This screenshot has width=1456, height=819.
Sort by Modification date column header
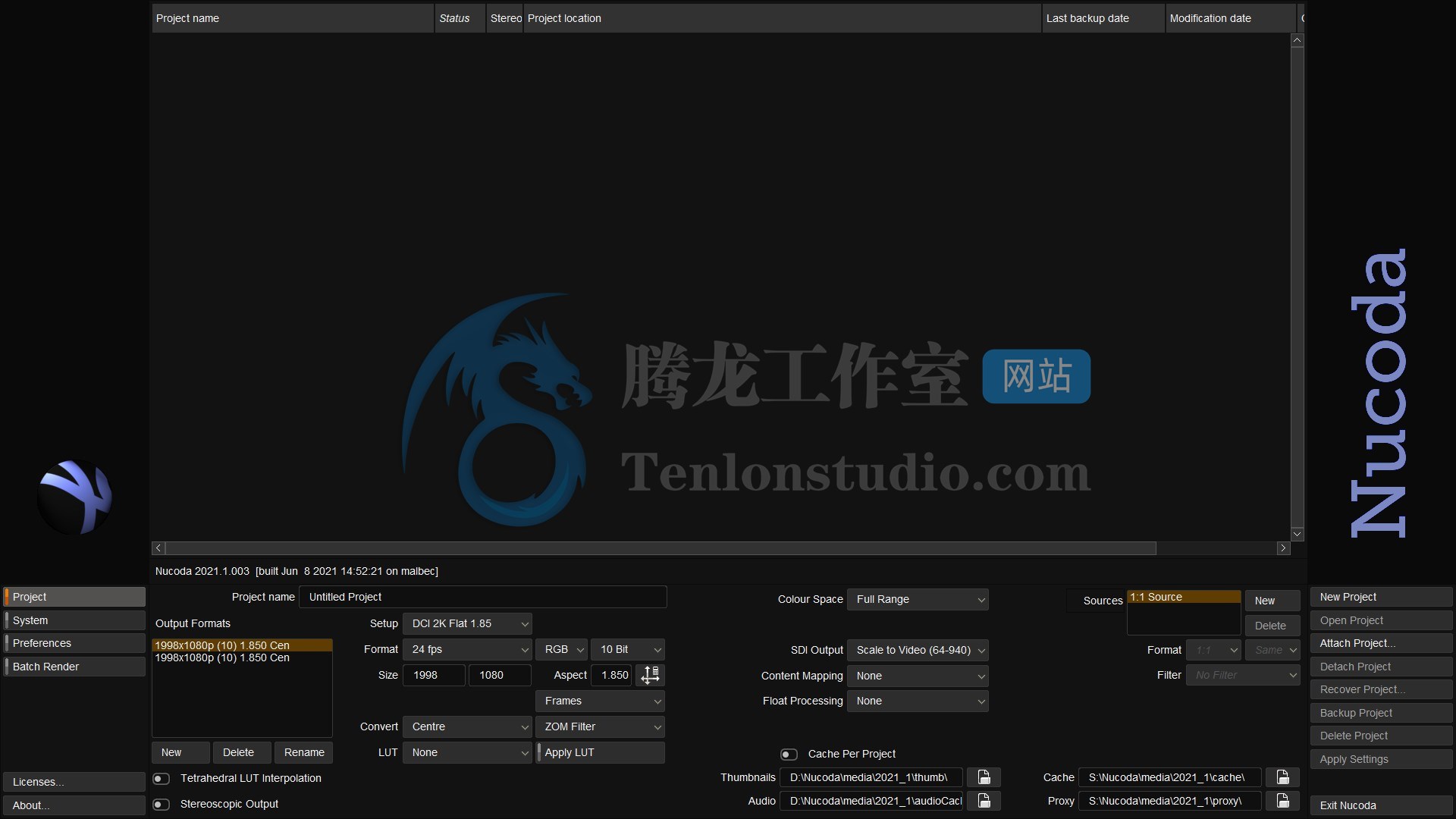pyautogui.click(x=1230, y=18)
